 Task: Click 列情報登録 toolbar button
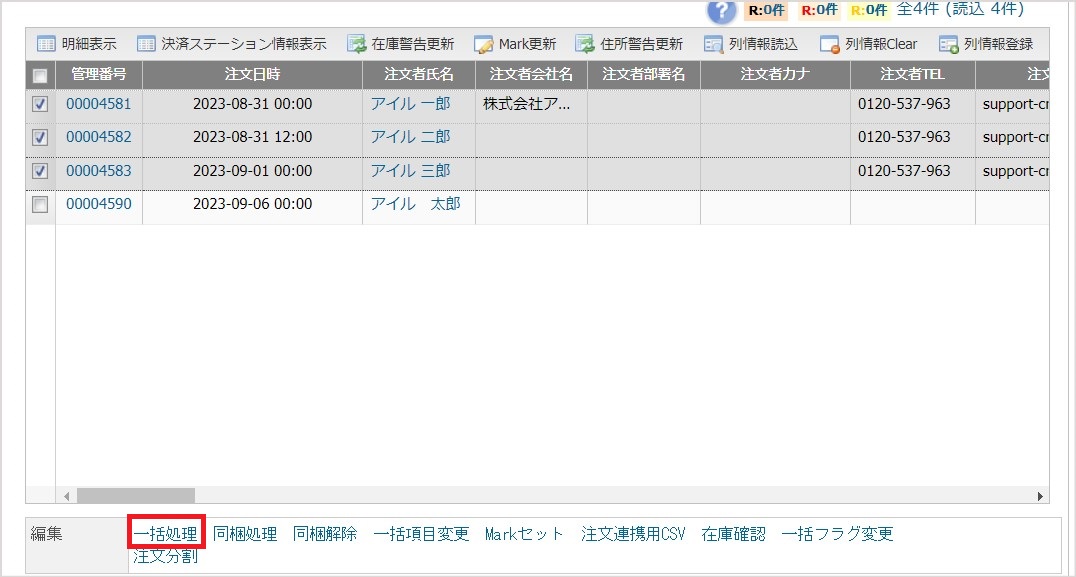coord(986,44)
